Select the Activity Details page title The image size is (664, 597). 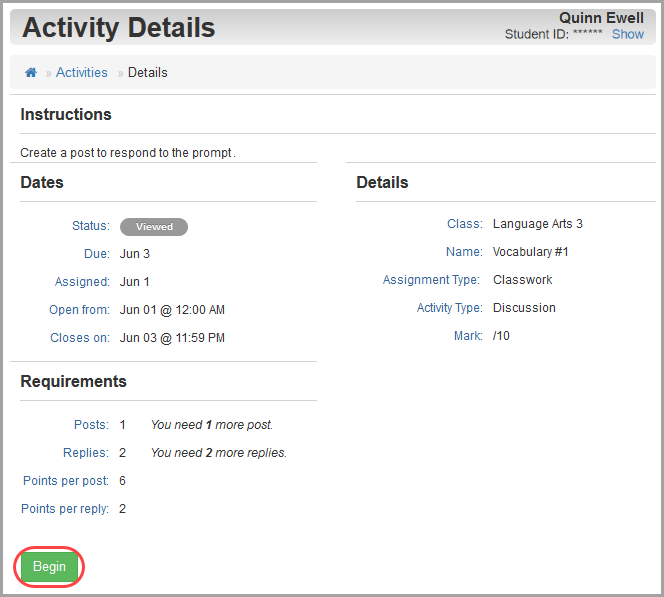119,28
